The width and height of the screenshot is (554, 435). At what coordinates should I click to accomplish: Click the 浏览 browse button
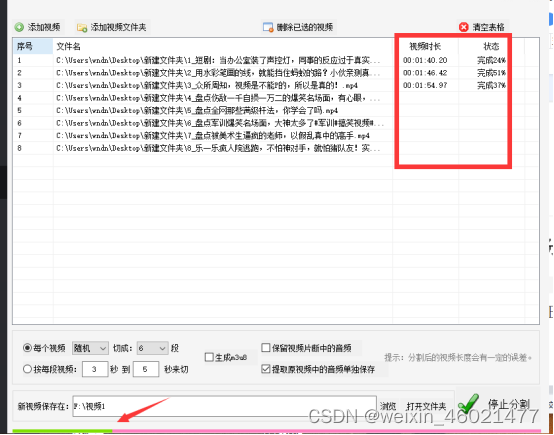pos(388,406)
